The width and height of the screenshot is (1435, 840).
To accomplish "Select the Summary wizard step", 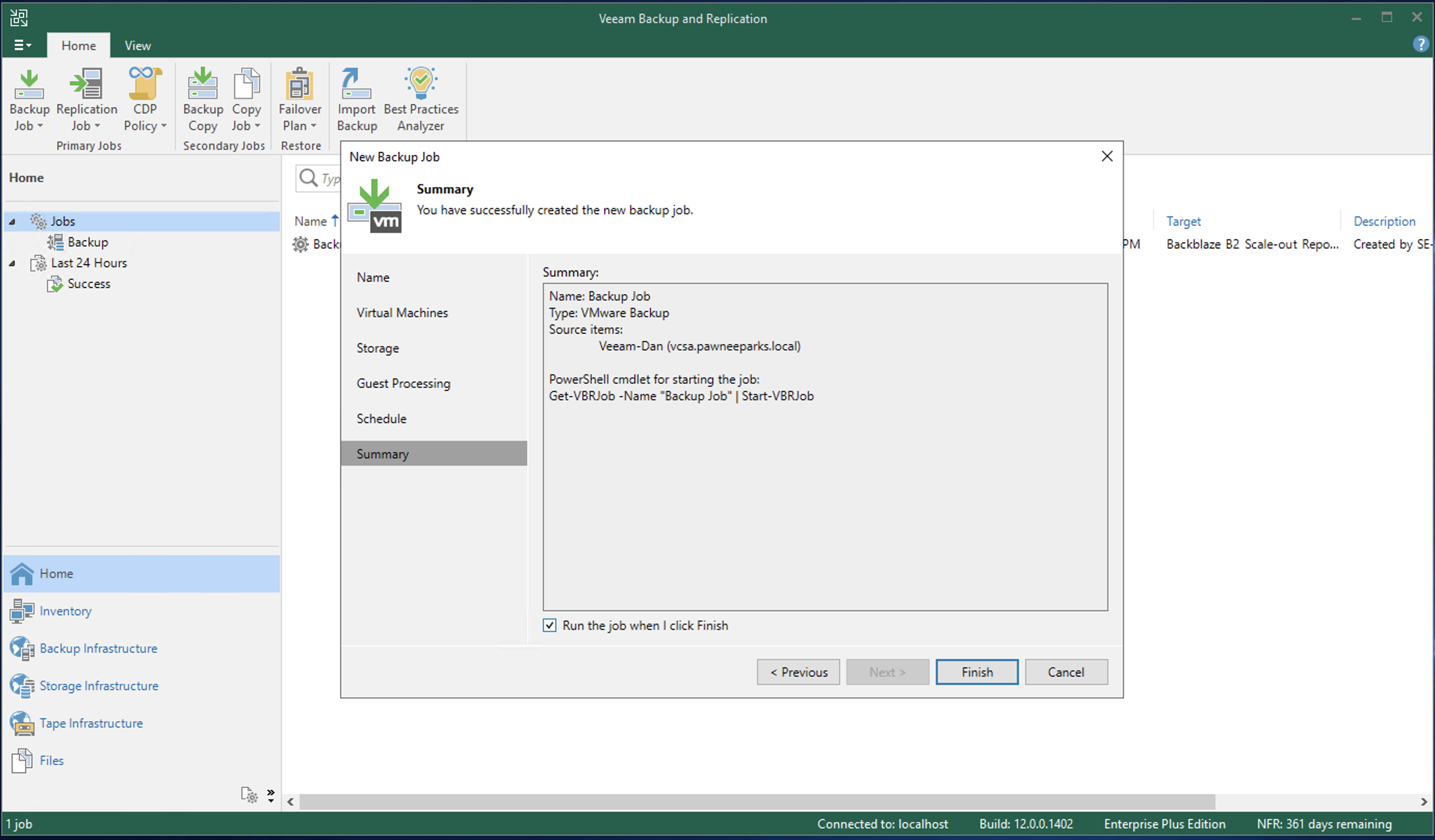I will tap(434, 453).
